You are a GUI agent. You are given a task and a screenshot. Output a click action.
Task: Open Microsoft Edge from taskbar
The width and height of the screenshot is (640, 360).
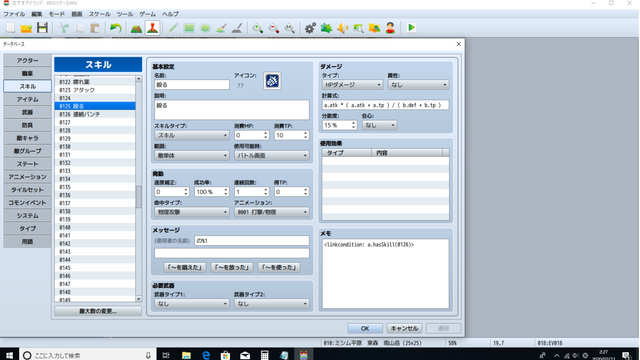point(206,355)
